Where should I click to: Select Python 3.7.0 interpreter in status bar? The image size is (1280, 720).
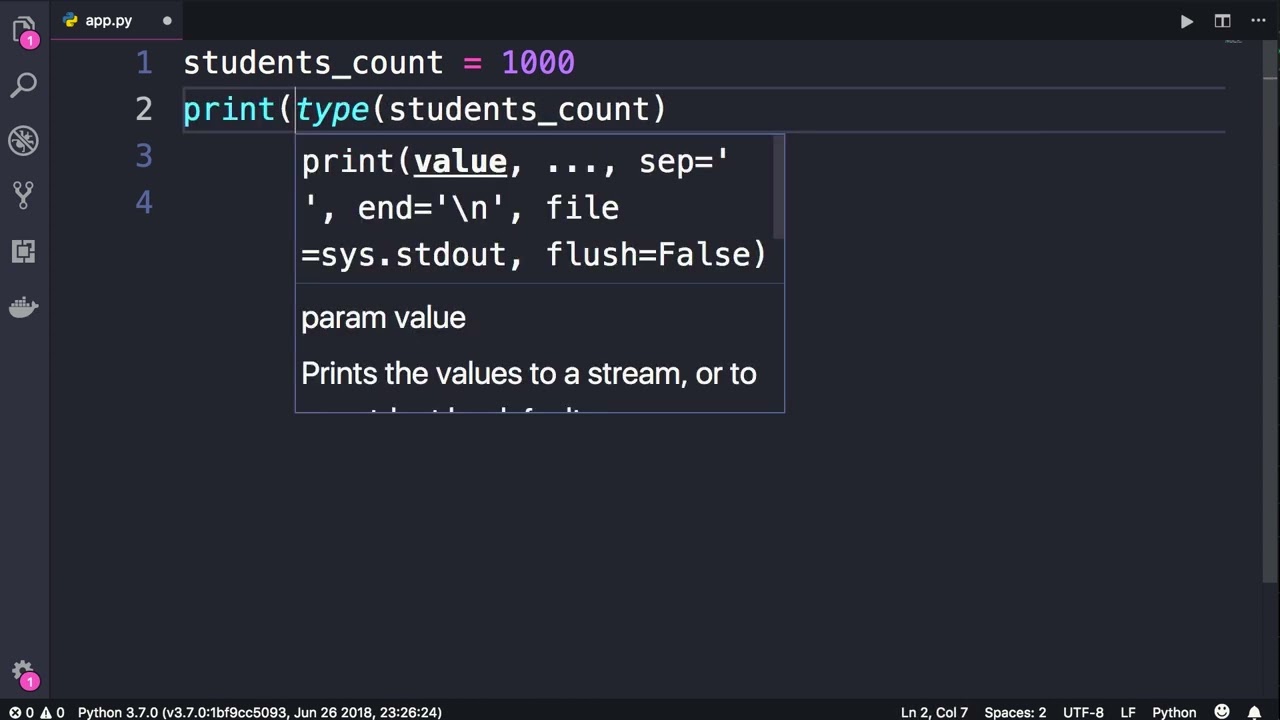point(260,712)
